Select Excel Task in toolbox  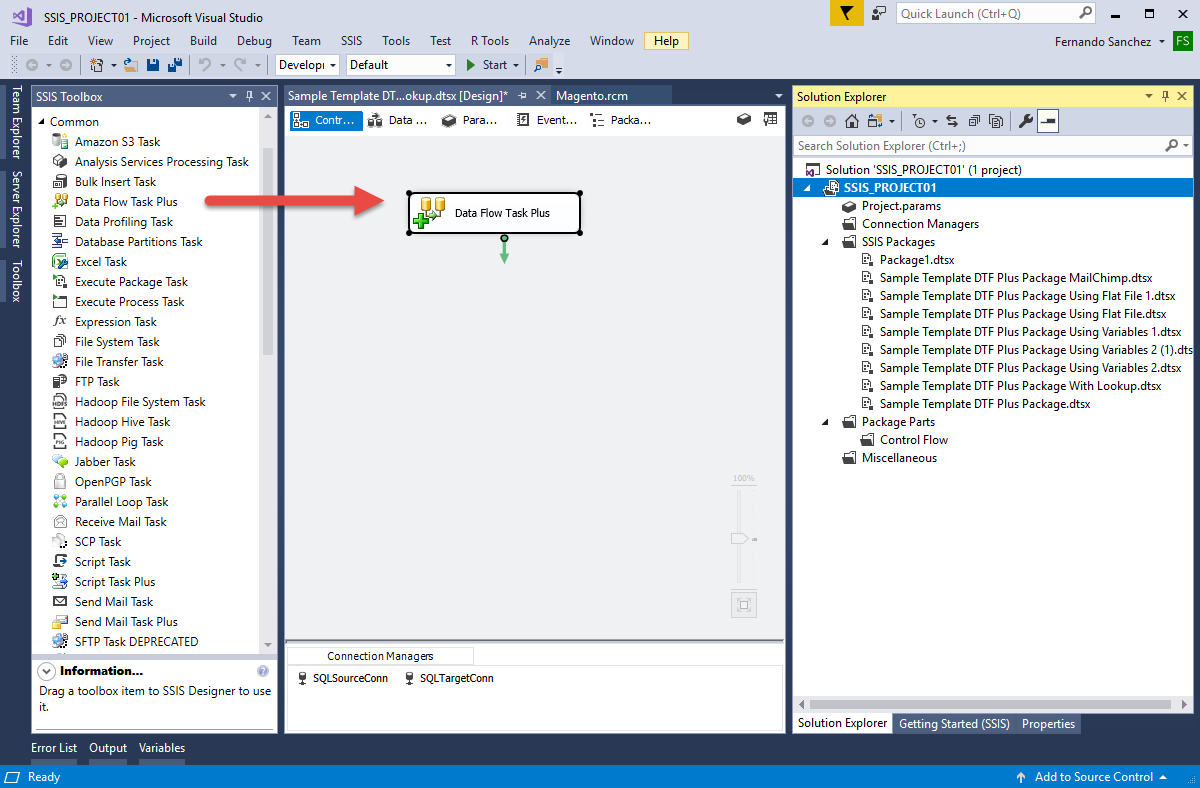pos(101,262)
